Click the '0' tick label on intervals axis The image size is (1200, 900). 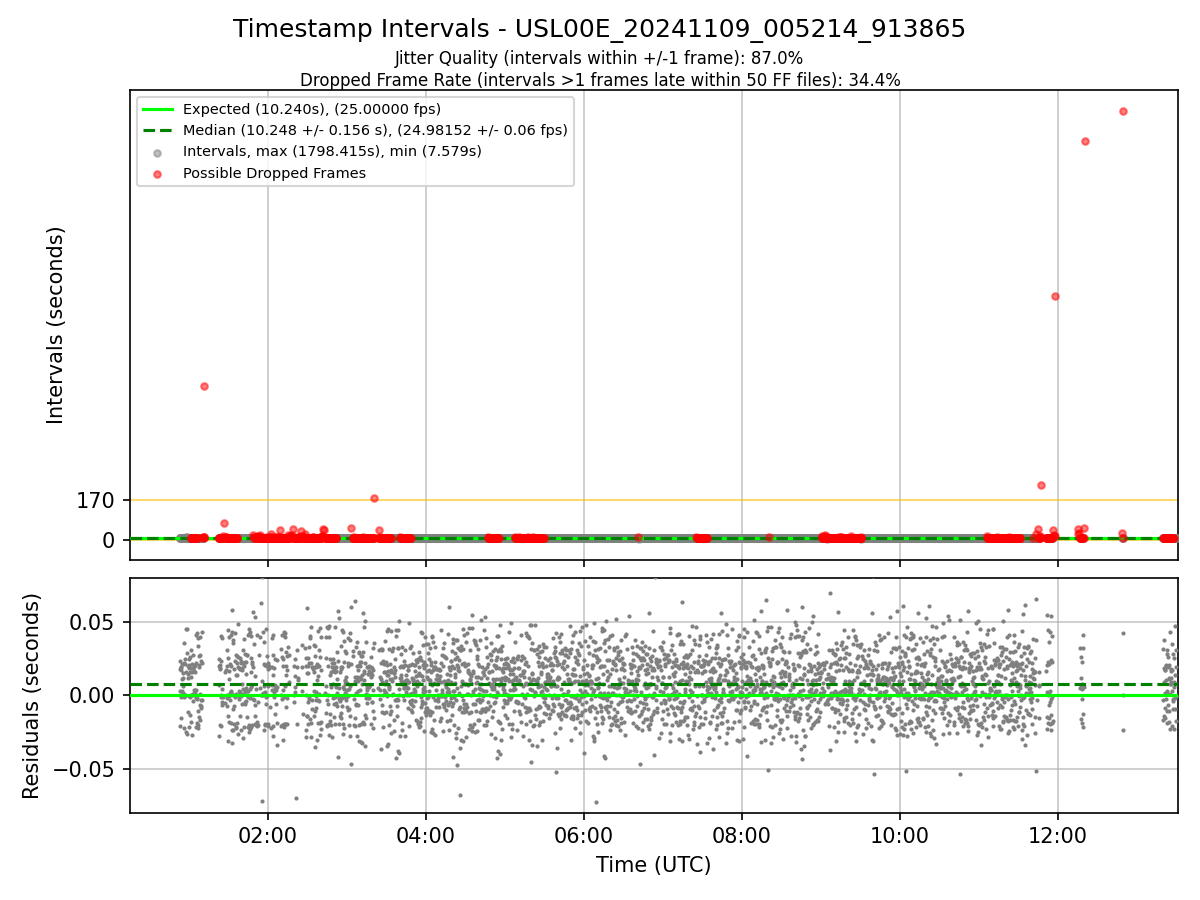[x=111, y=540]
